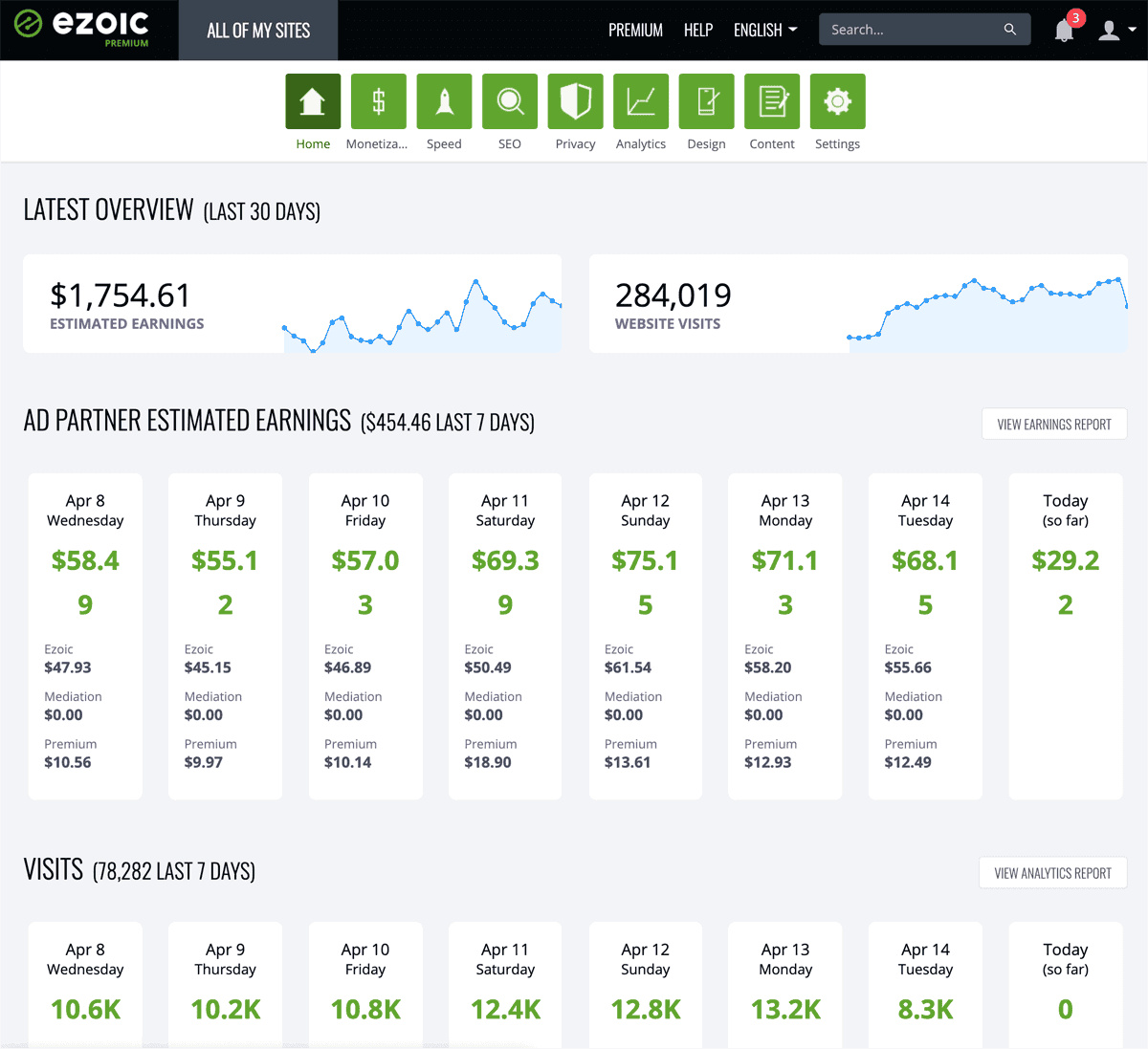Open the Content document icon
This screenshot has height=1049, width=1148.
click(x=772, y=101)
